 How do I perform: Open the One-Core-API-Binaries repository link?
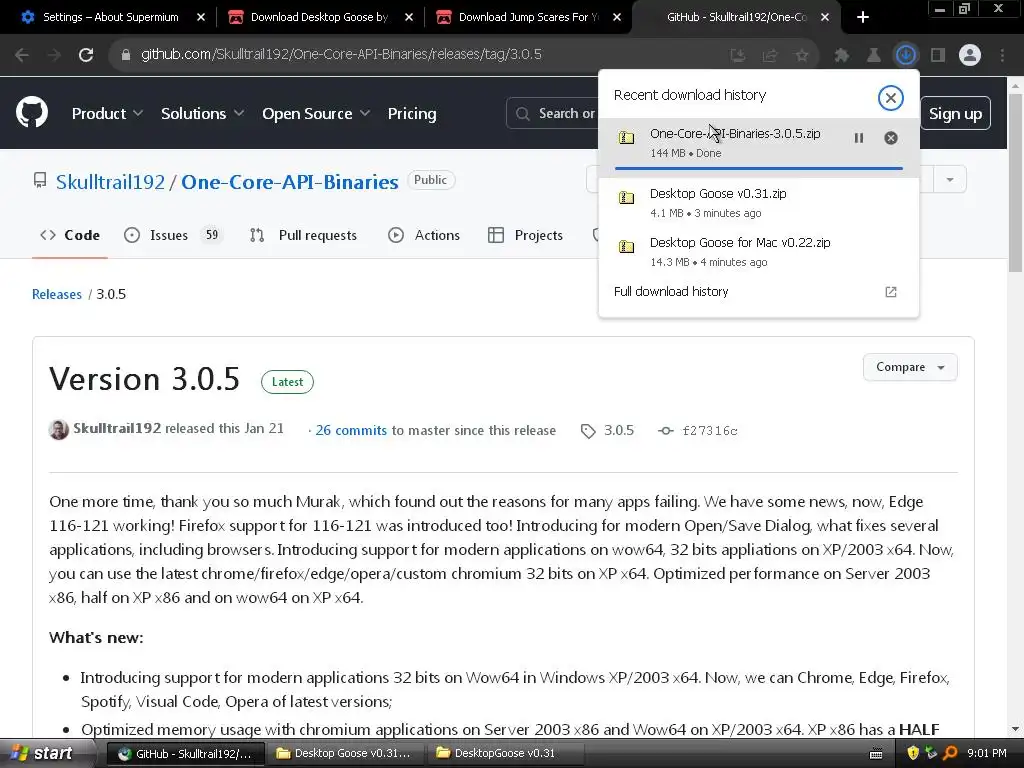(289, 182)
